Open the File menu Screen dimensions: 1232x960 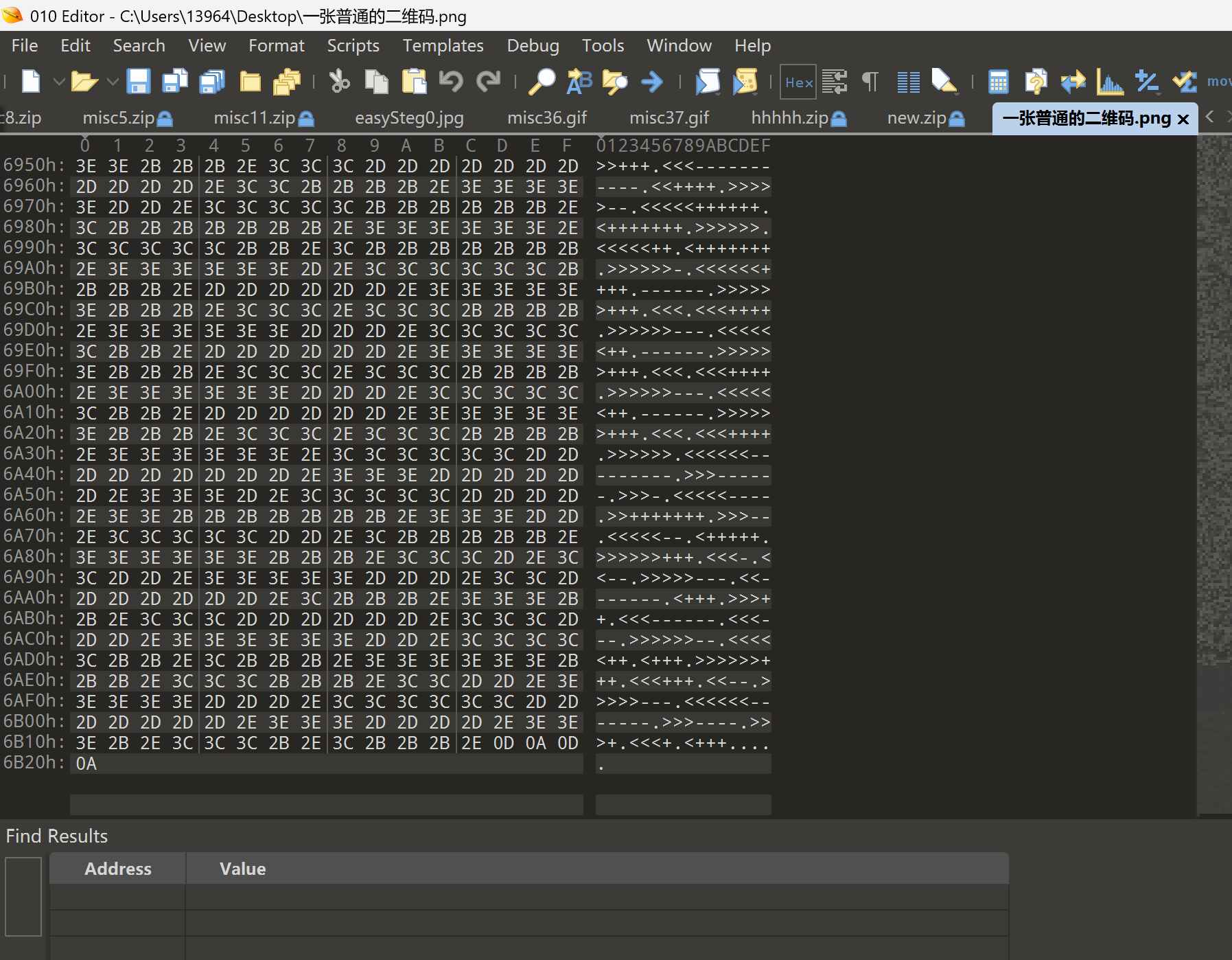coord(25,45)
